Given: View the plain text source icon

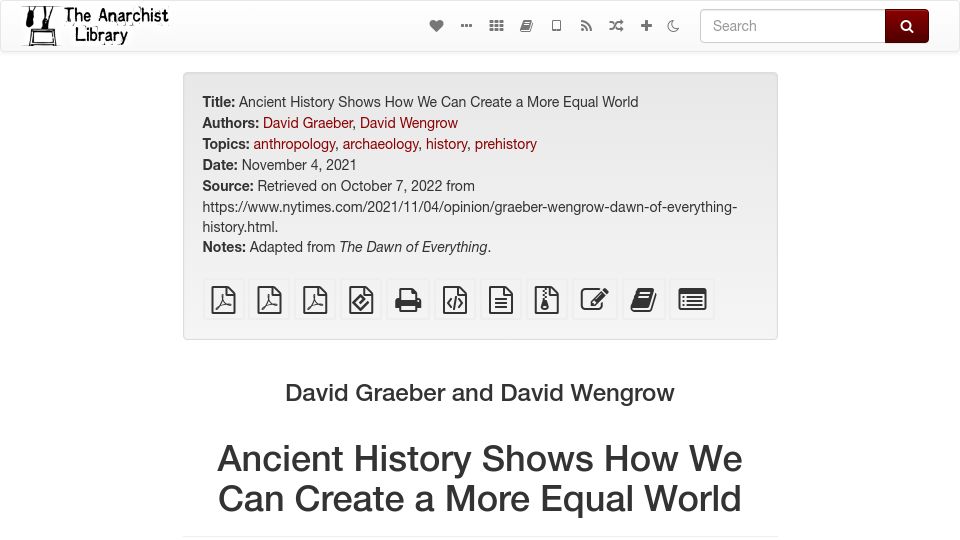Looking at the screenshot, I should [x=501, y=300].
